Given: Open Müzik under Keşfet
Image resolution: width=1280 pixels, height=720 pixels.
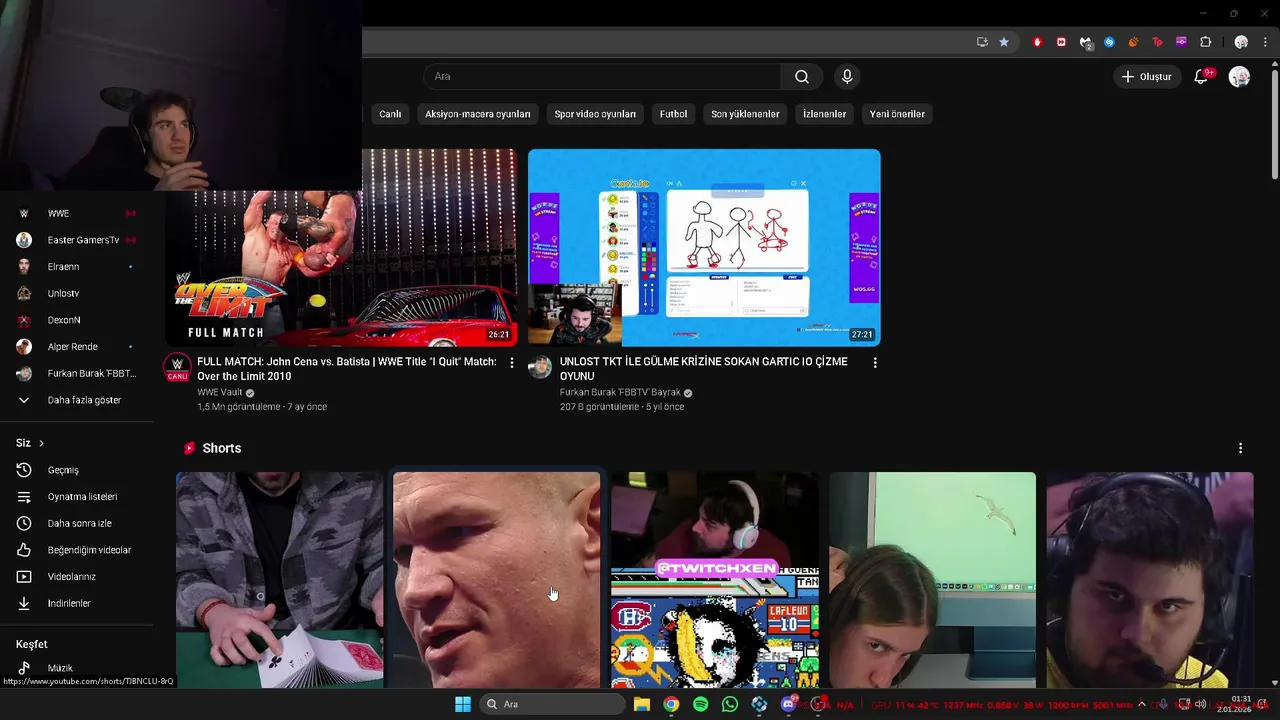Looking at the screenshot, I should click(x=78, y=668).
